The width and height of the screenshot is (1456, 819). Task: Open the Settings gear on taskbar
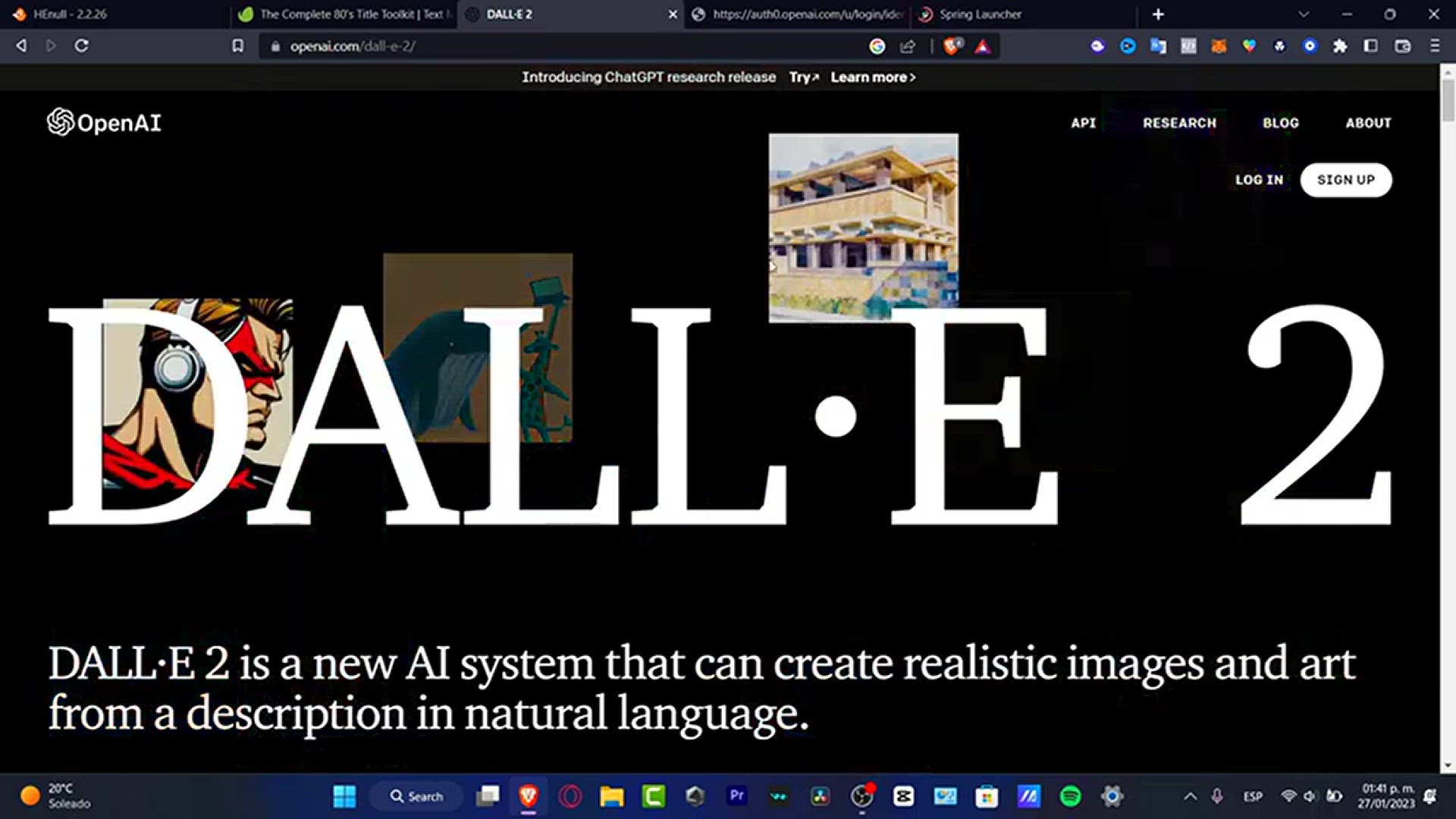point(1112,796)
